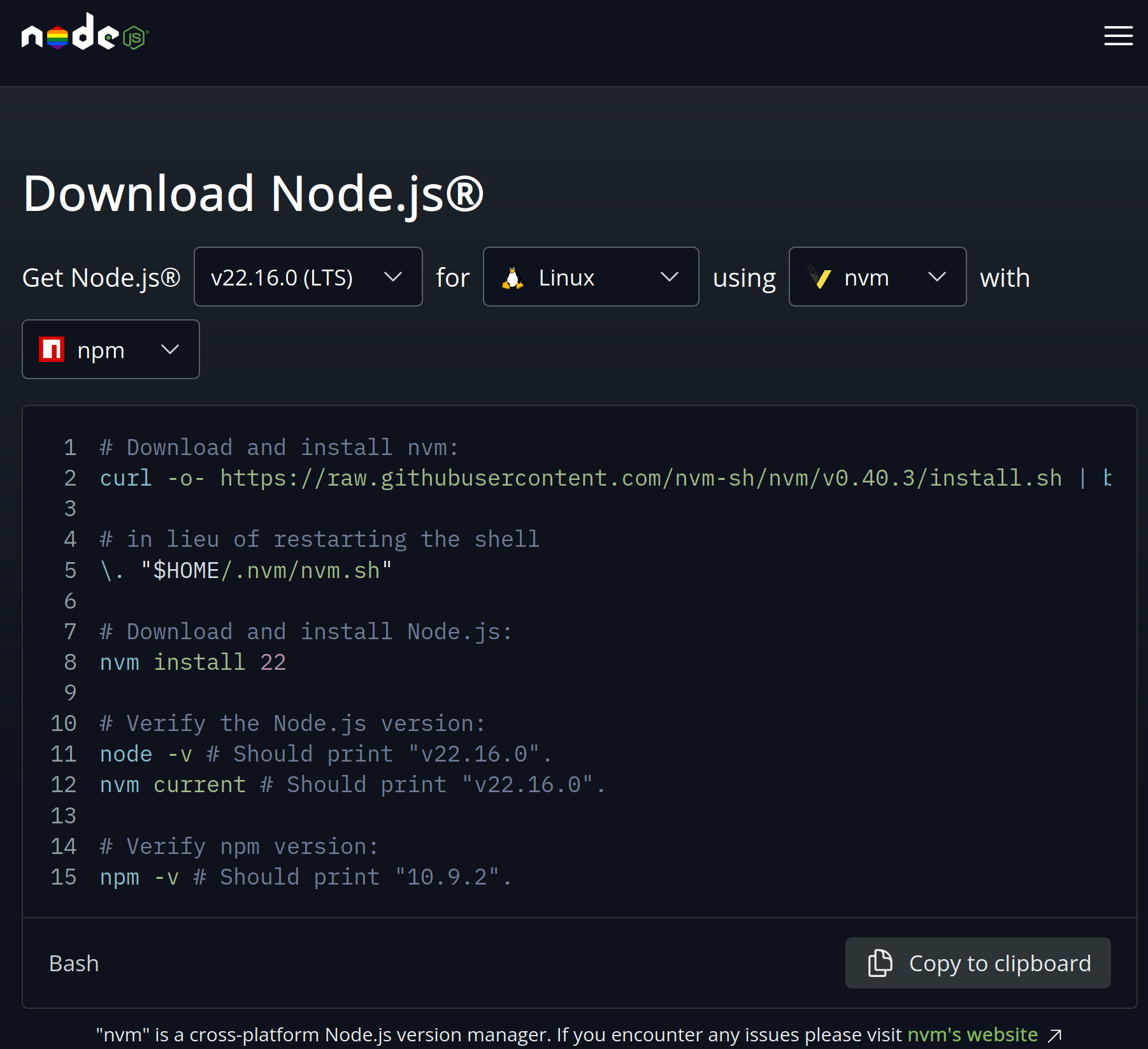This screenshot has width=1148, height=1049.
Task: Open the v22.16.0 (LTS) version dropdown
Action: pos(308,277)
